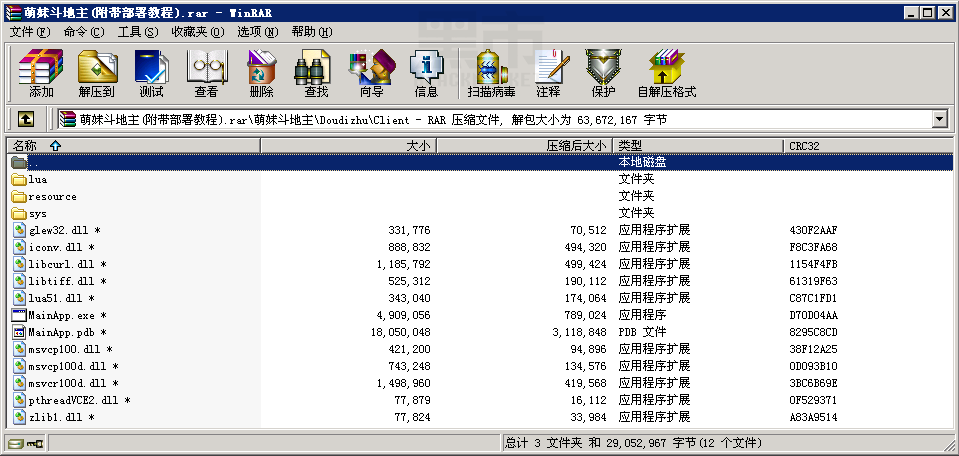Click the 信息 (Info) toolbar icon
959x456 pixels.
426,67
